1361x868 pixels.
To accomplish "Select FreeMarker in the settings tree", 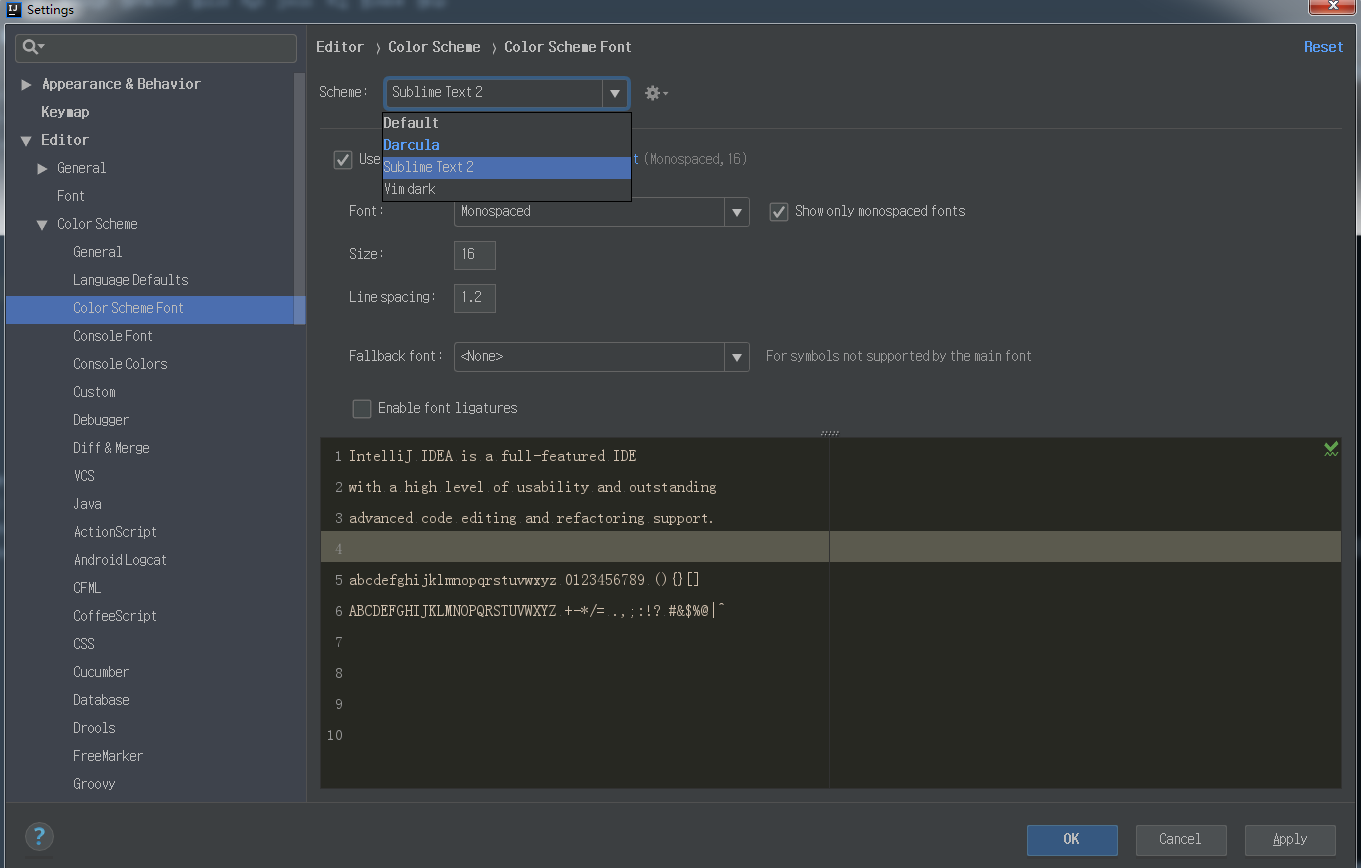I will pyautogui.click(x=108, y=756).
